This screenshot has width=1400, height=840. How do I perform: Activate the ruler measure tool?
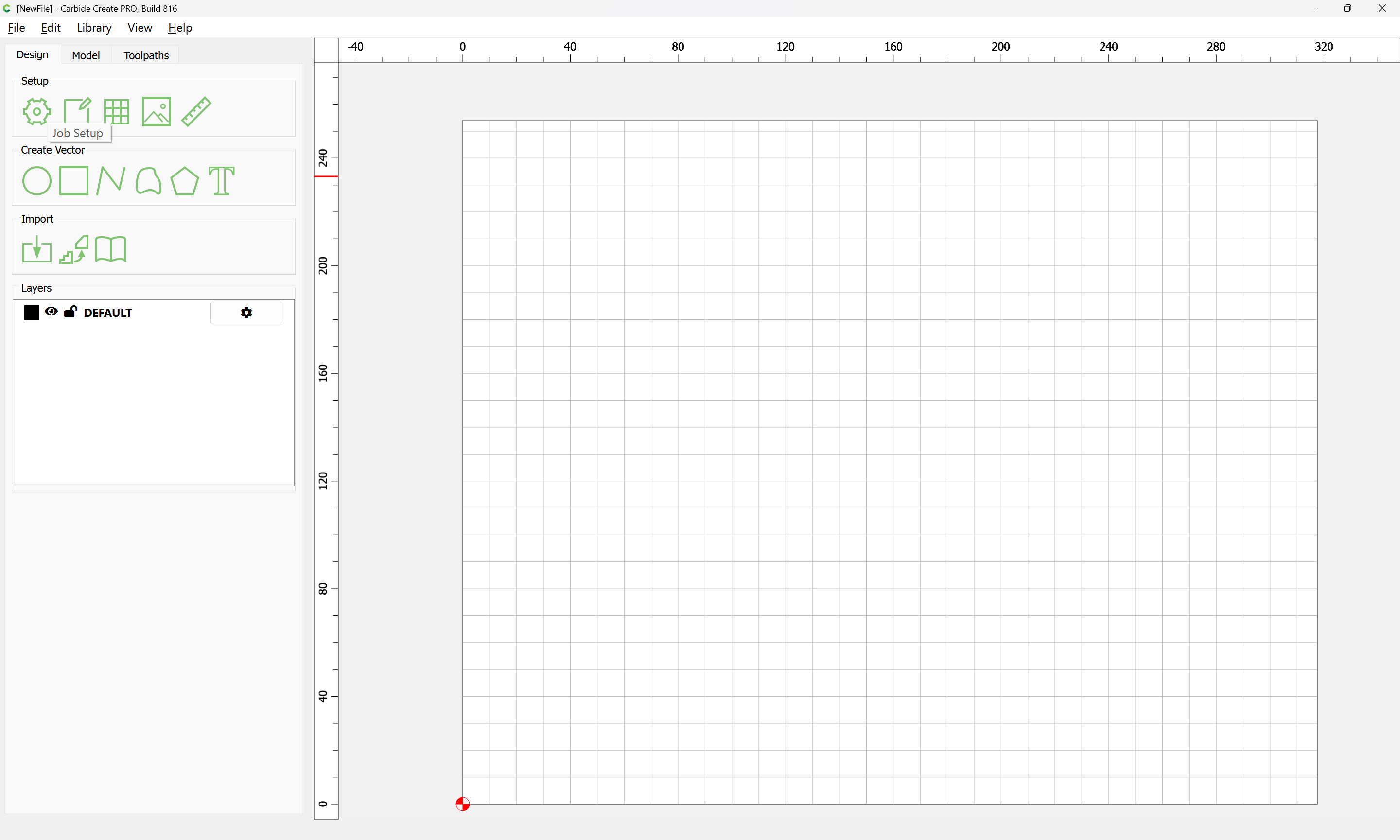196,111
